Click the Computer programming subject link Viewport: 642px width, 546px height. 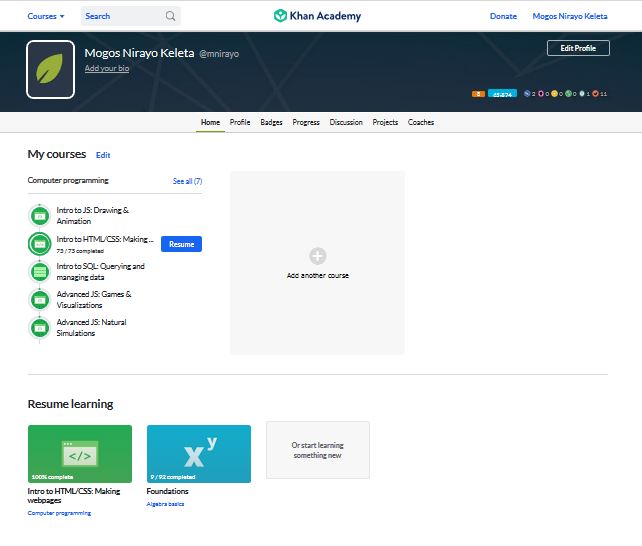click(x=59, y=513)
